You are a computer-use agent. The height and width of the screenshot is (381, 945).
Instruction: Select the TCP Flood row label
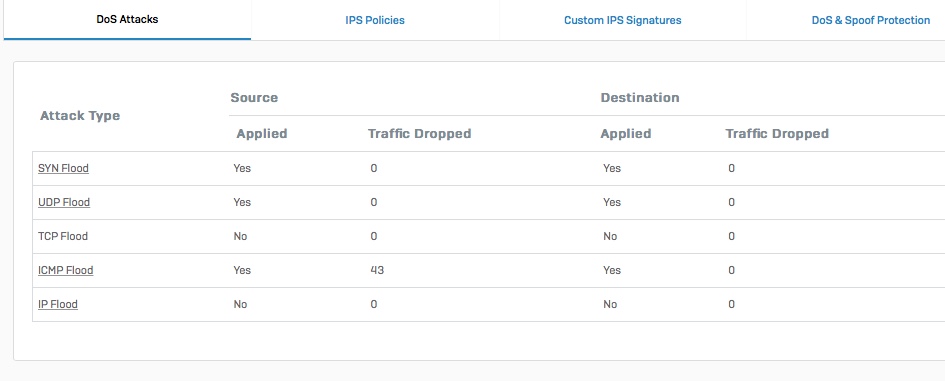point(63,236)
